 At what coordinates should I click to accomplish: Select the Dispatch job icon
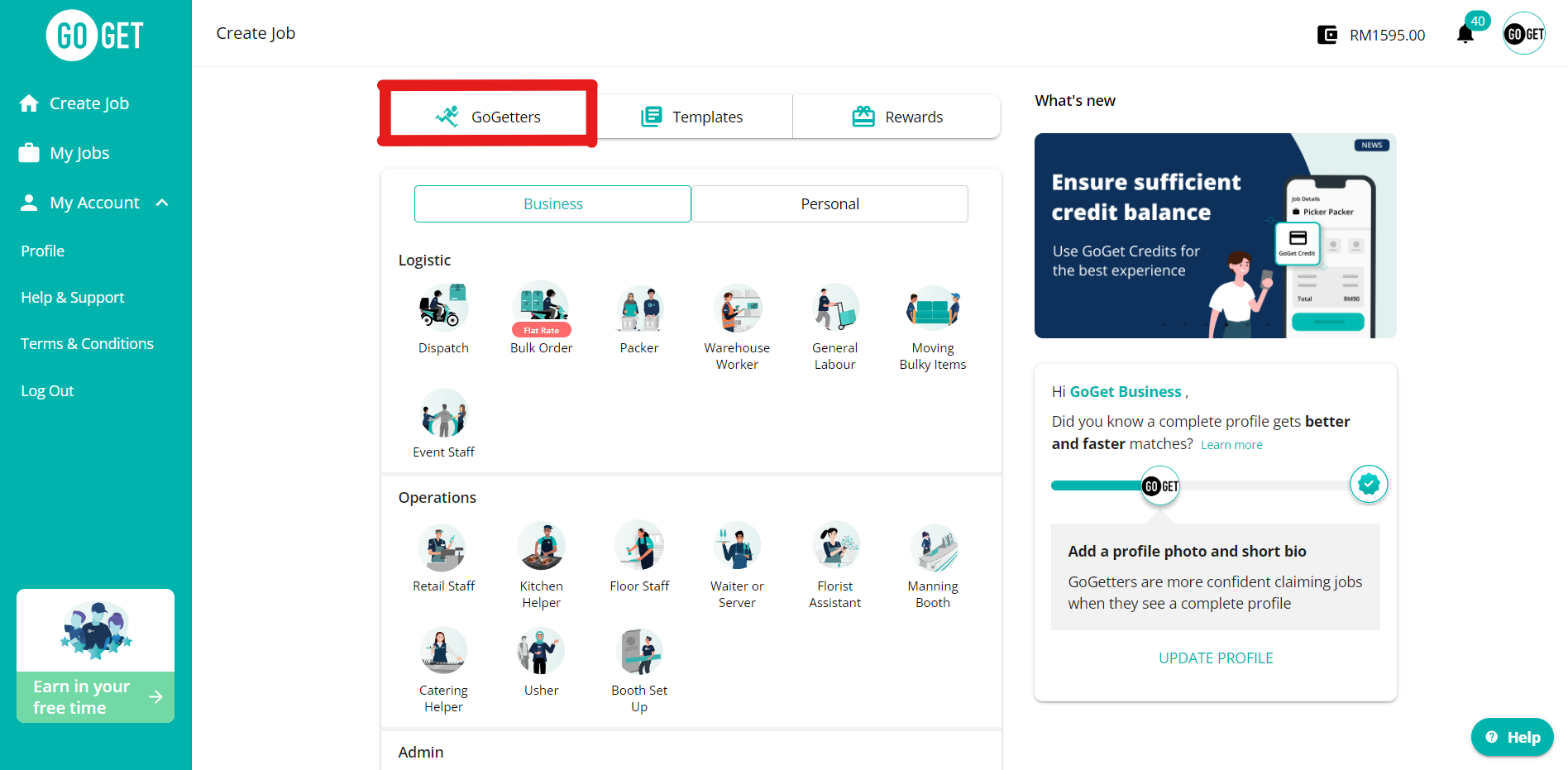(x=443, y=308)
